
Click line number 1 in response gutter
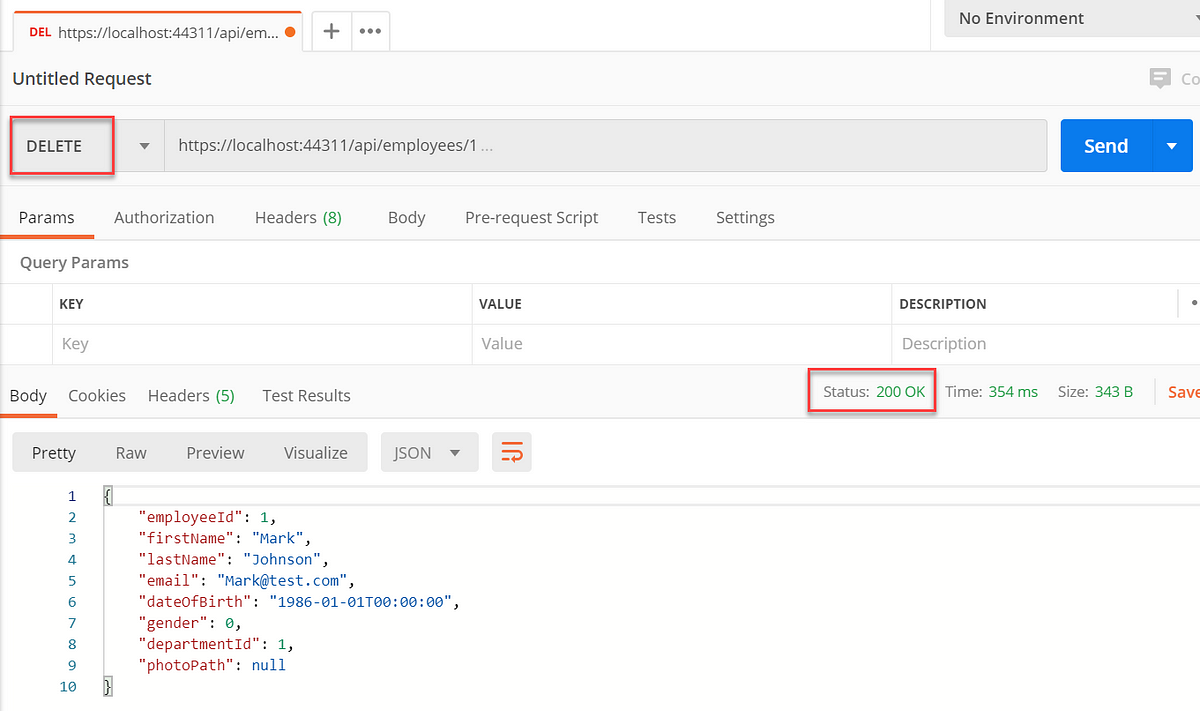point(71,496)
